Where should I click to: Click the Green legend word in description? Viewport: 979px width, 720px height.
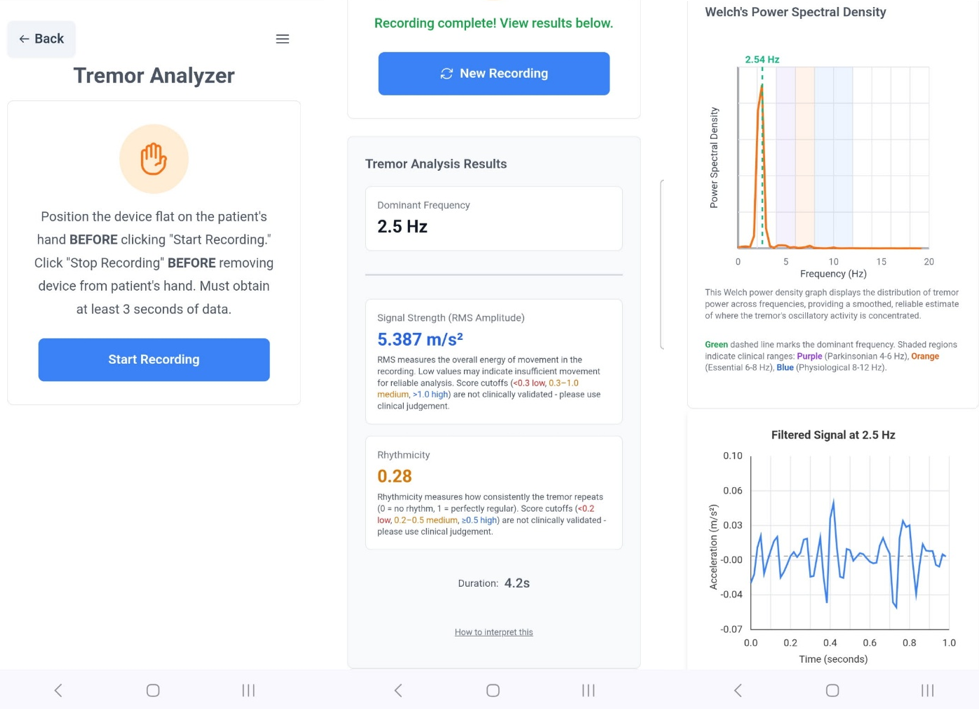click(x=716, y=345)
